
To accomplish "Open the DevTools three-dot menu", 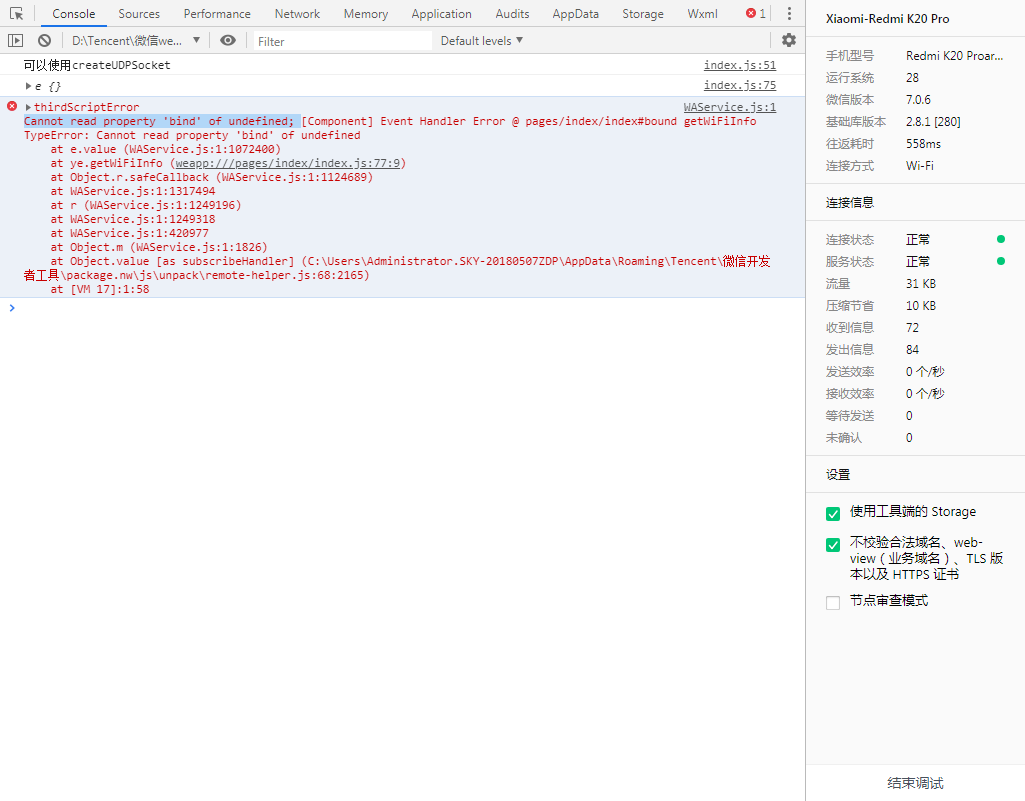I will coord(789,14).
